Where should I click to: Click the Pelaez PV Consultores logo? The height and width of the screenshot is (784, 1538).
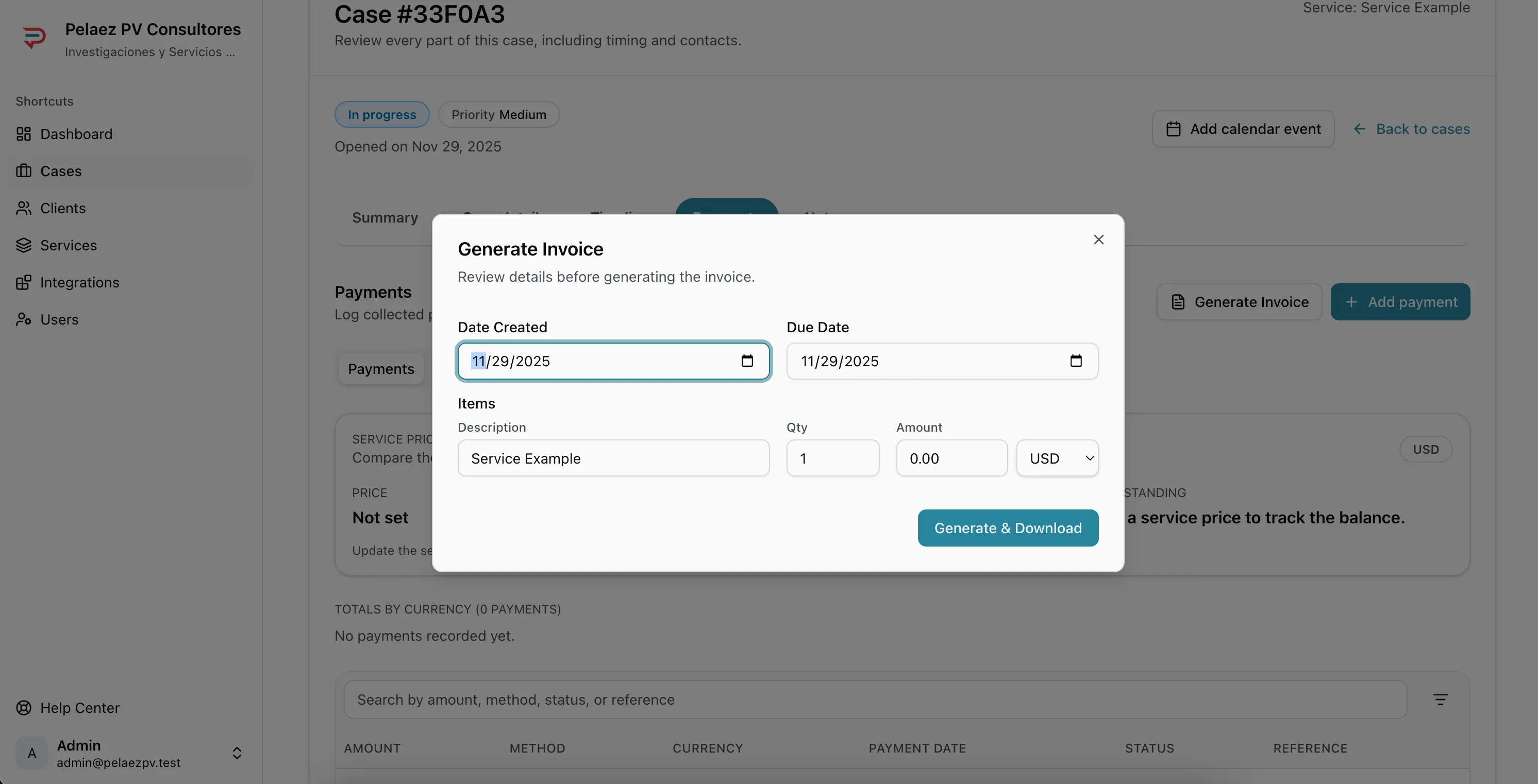coord(35,37)
